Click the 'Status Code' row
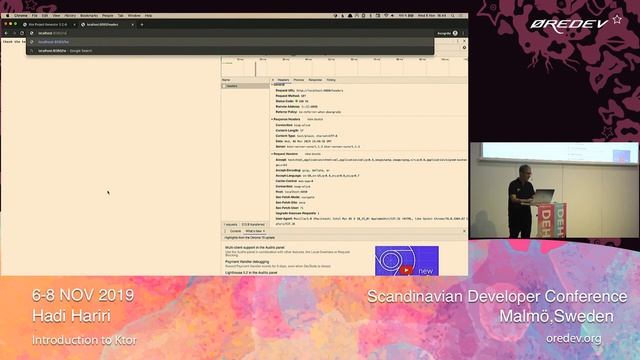Viewport: 640px width, 360px height. click(292, 101)
